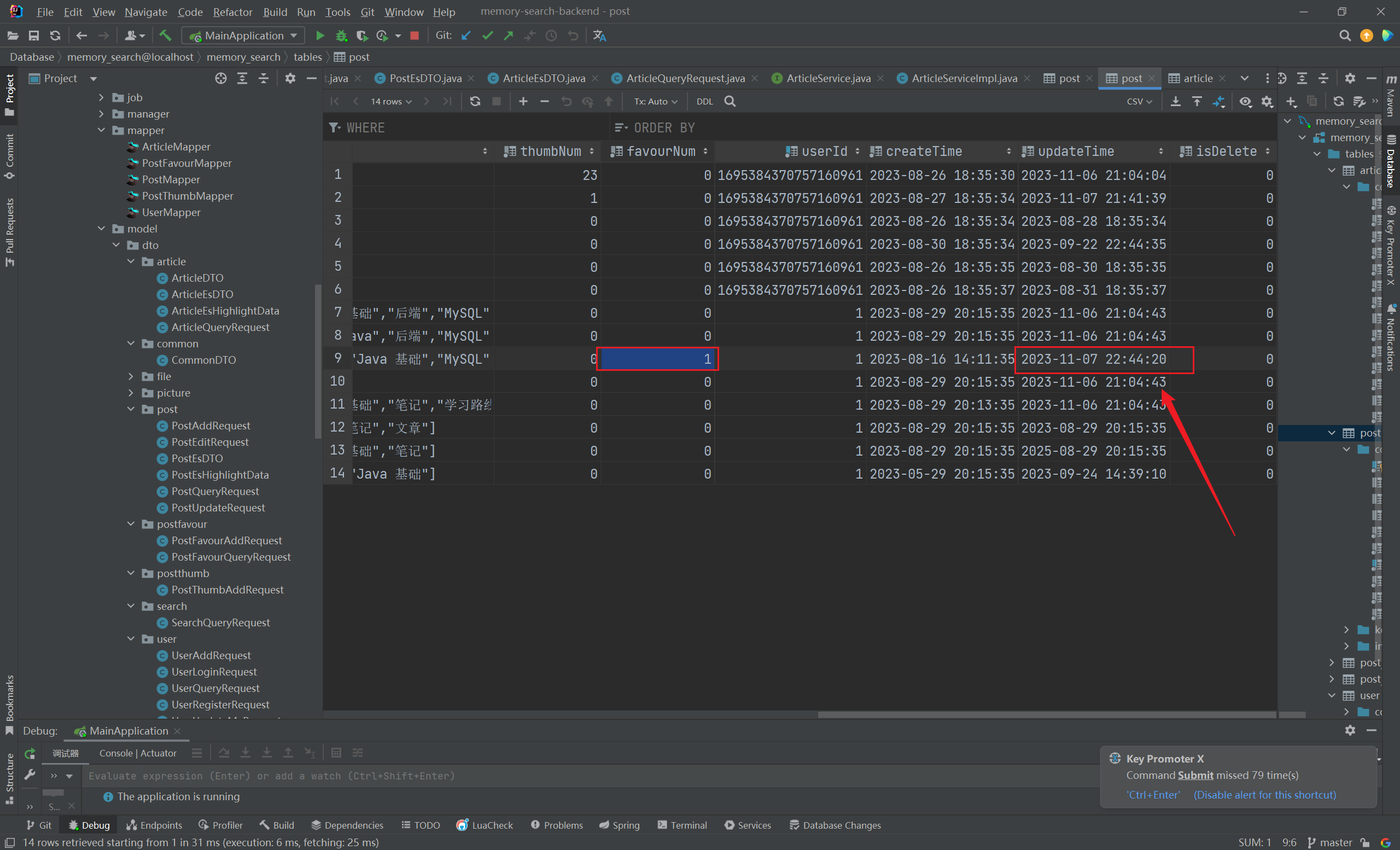Open the translation tool icon
The height and width of the screenshot is (850, 1400).
click(x=599, y=36)
